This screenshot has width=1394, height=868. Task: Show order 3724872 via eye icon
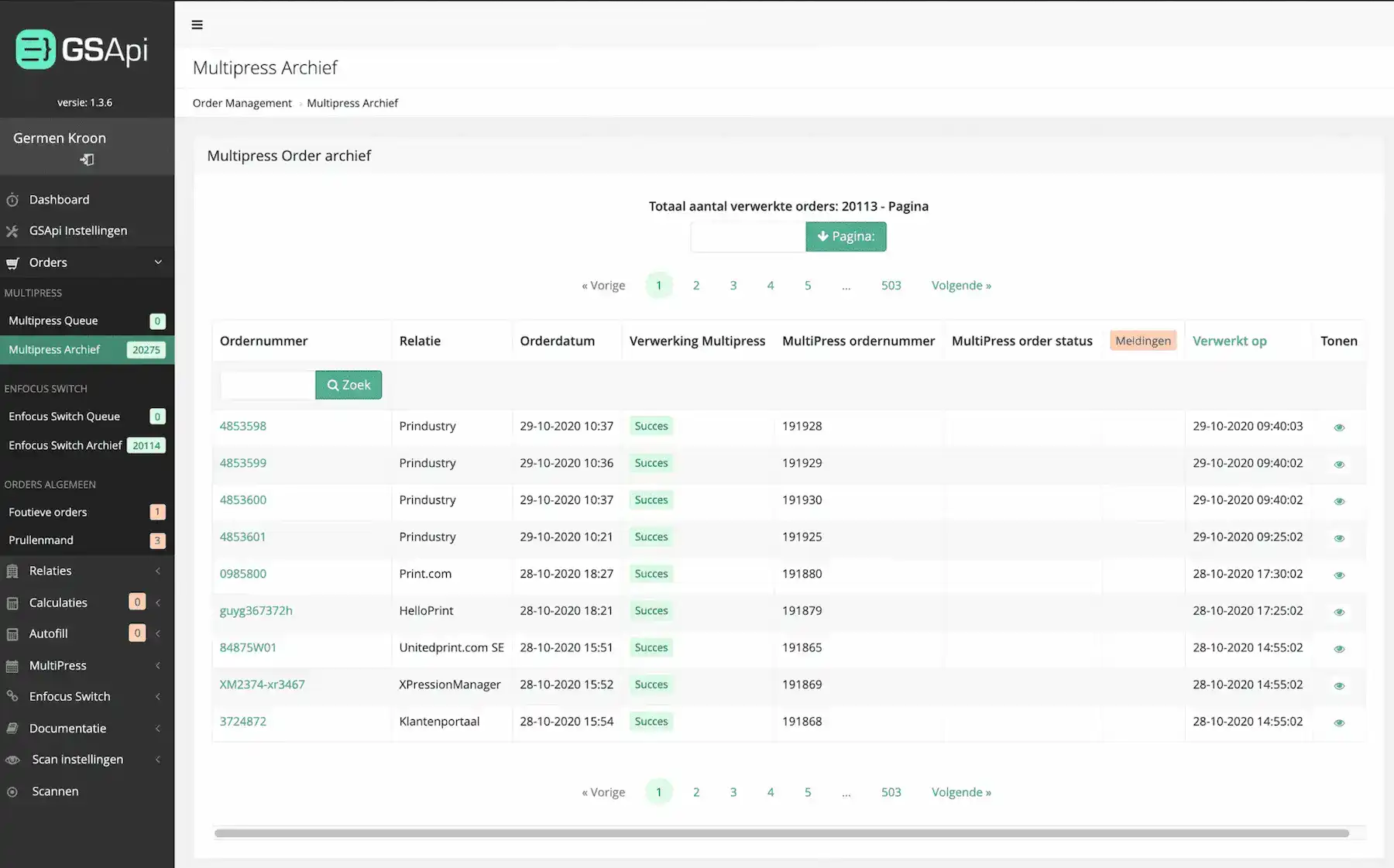(x=1339, y=722)
